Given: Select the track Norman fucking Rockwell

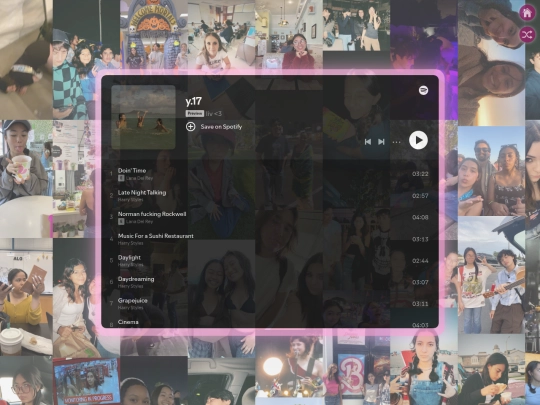Looking at the screenshot, I should click(152, 214).
